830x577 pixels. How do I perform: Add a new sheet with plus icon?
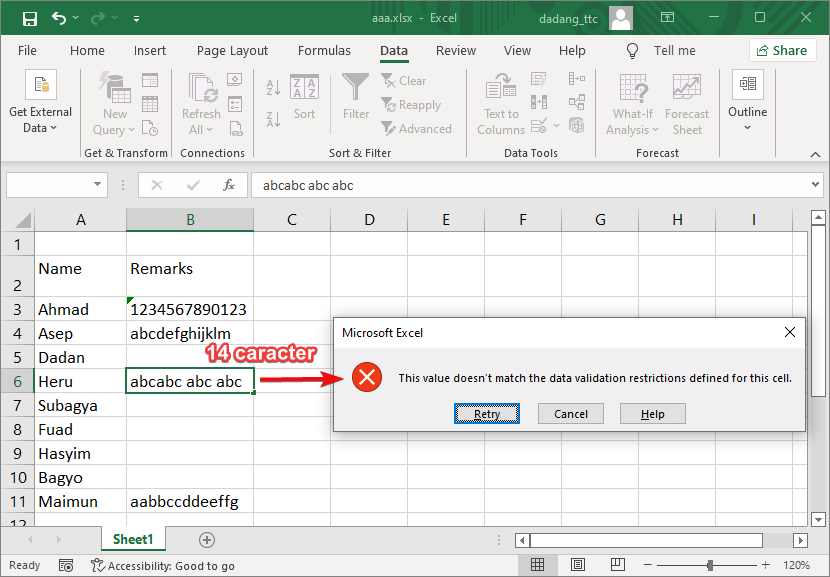(207, 540)
